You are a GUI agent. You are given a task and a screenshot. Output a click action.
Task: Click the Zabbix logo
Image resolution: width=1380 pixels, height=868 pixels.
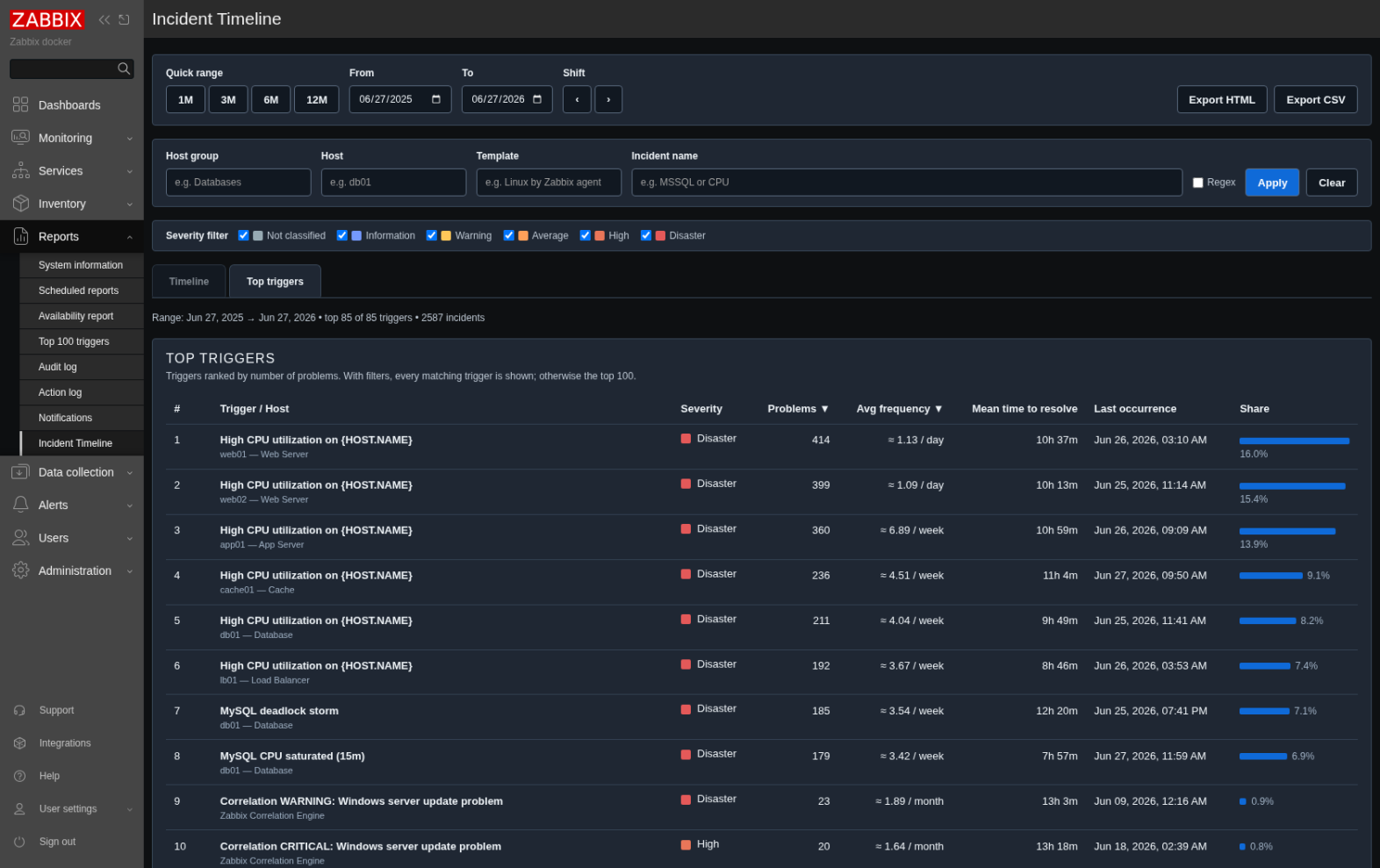[x=47, y=19]
